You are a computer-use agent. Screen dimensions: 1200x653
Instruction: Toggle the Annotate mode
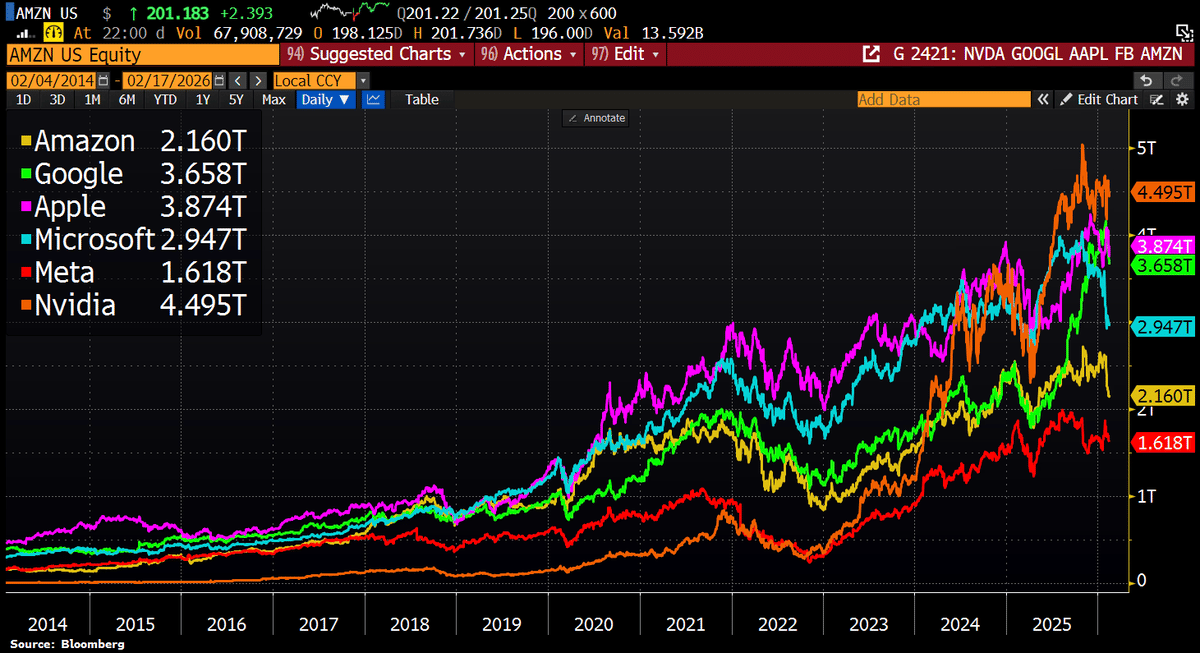tap(596, 118)
